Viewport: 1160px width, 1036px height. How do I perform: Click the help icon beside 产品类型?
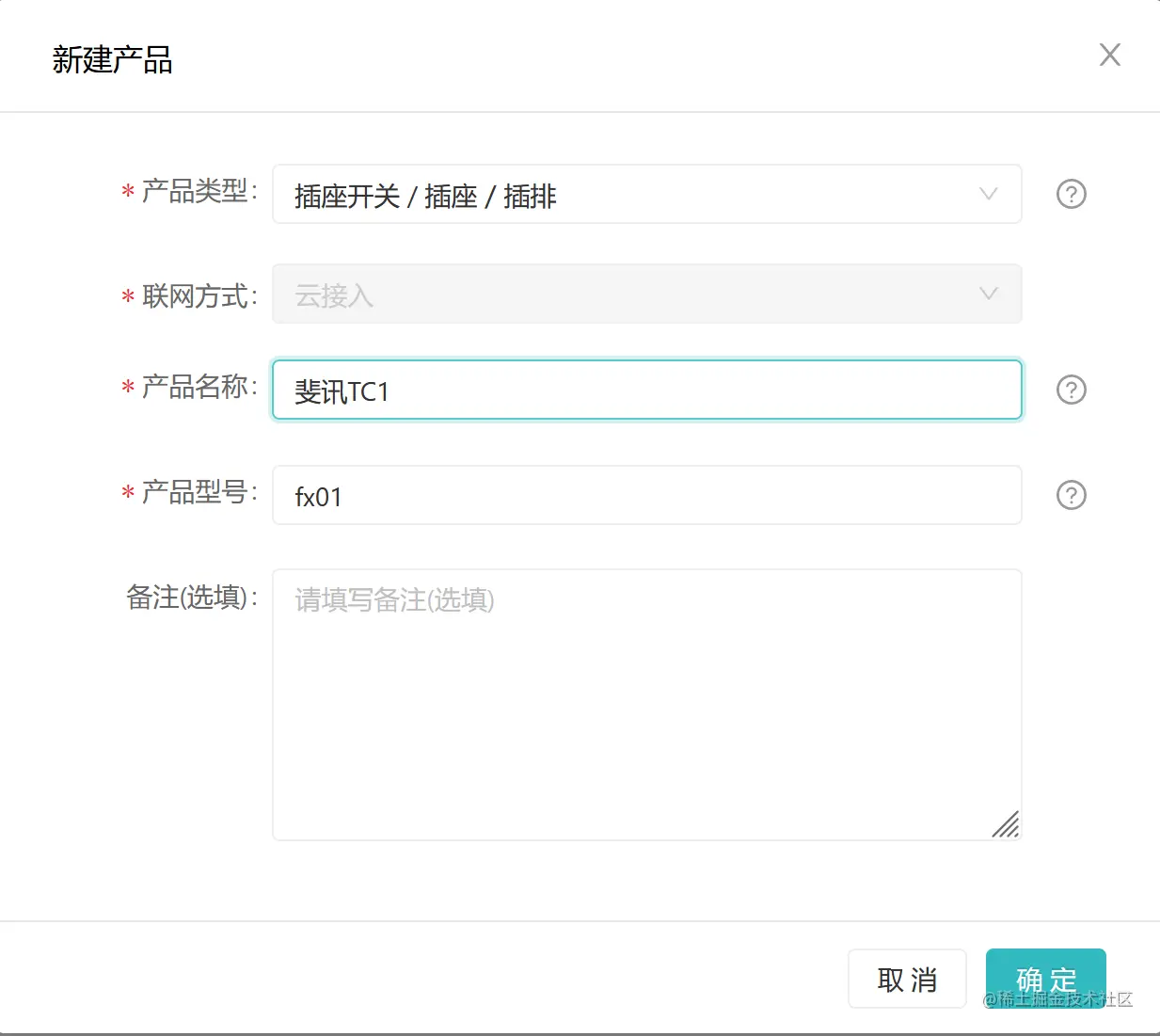tap(1072, 194)
